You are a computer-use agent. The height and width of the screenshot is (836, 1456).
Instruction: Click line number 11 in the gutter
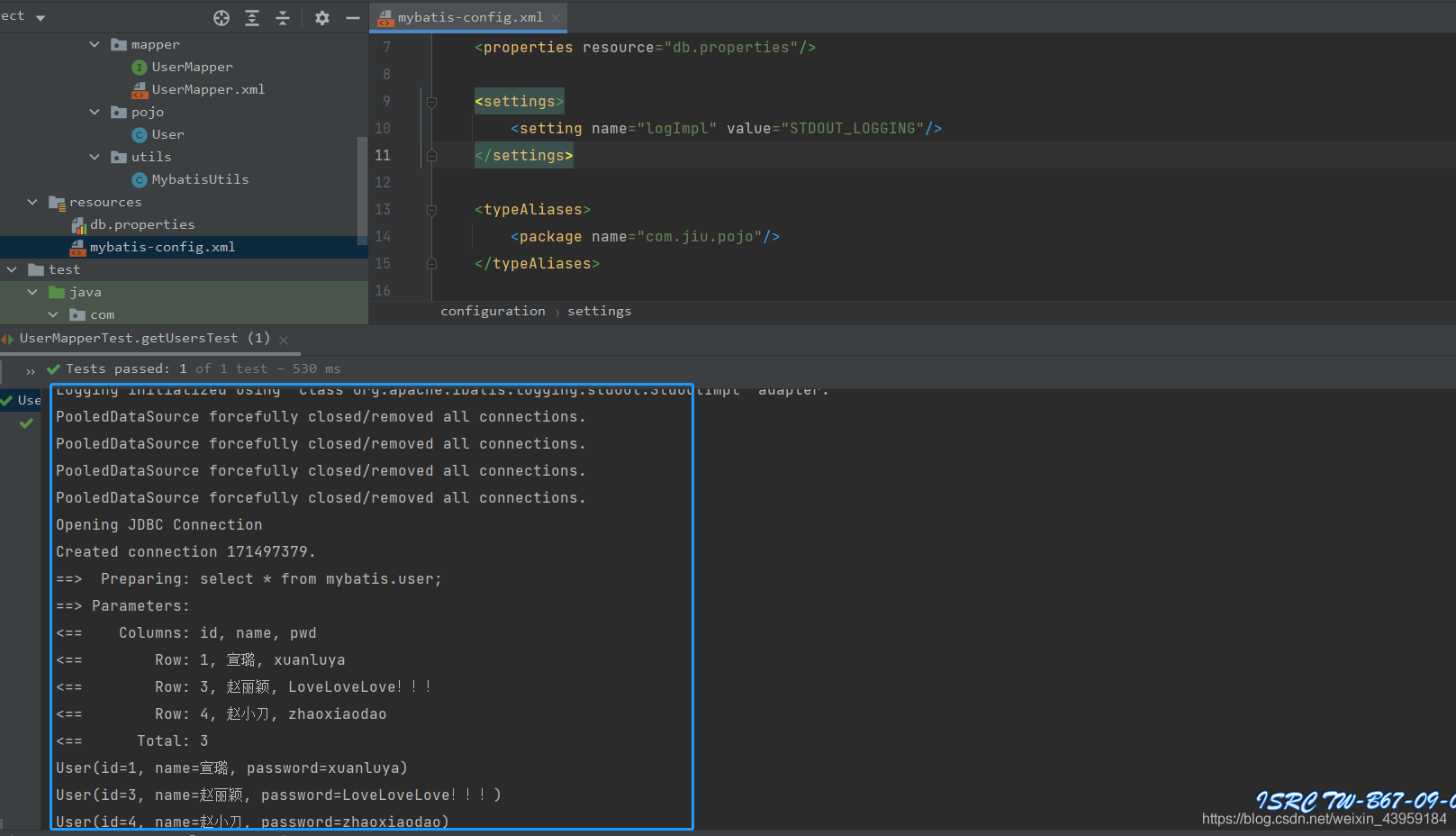[x=383, y=155]
